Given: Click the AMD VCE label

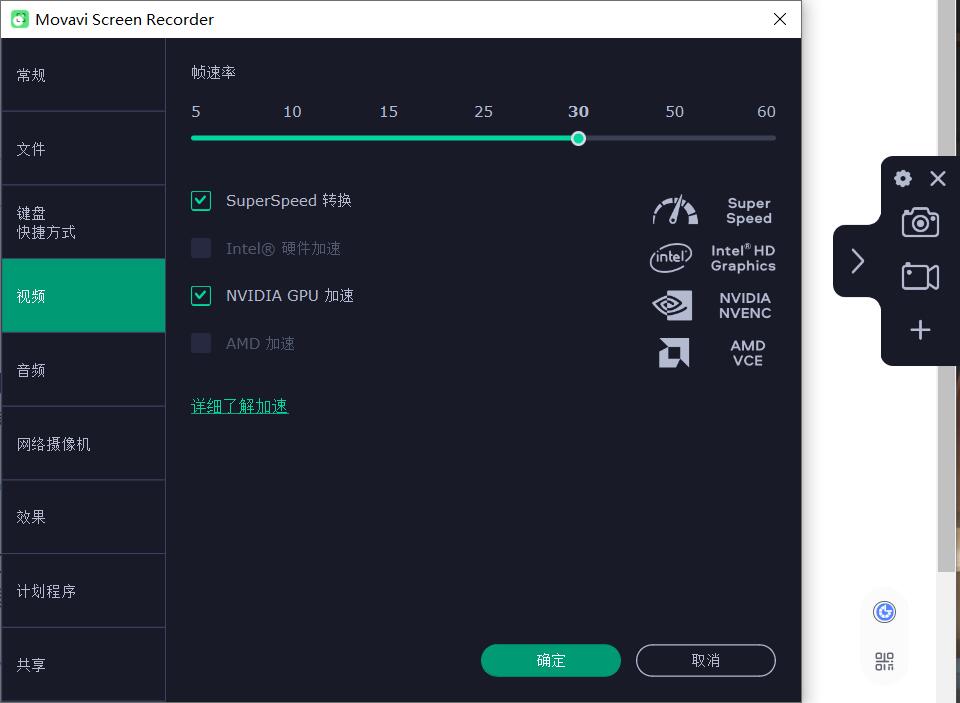Looking at the screenshot, I should [x=748, y=353].
